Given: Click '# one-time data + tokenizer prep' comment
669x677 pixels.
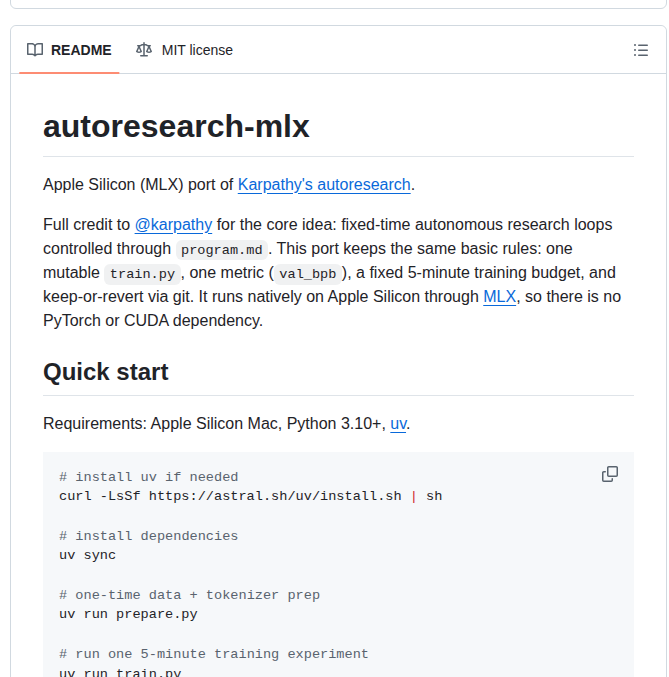Looking at the screenshot, I should click(x=190, y=595).
